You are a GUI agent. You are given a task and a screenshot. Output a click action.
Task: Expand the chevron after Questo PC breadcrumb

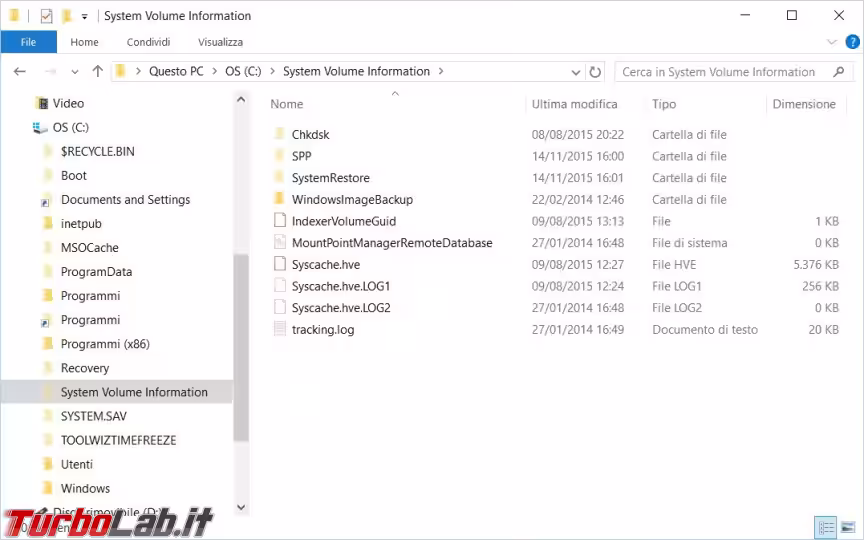pos(214,72)
